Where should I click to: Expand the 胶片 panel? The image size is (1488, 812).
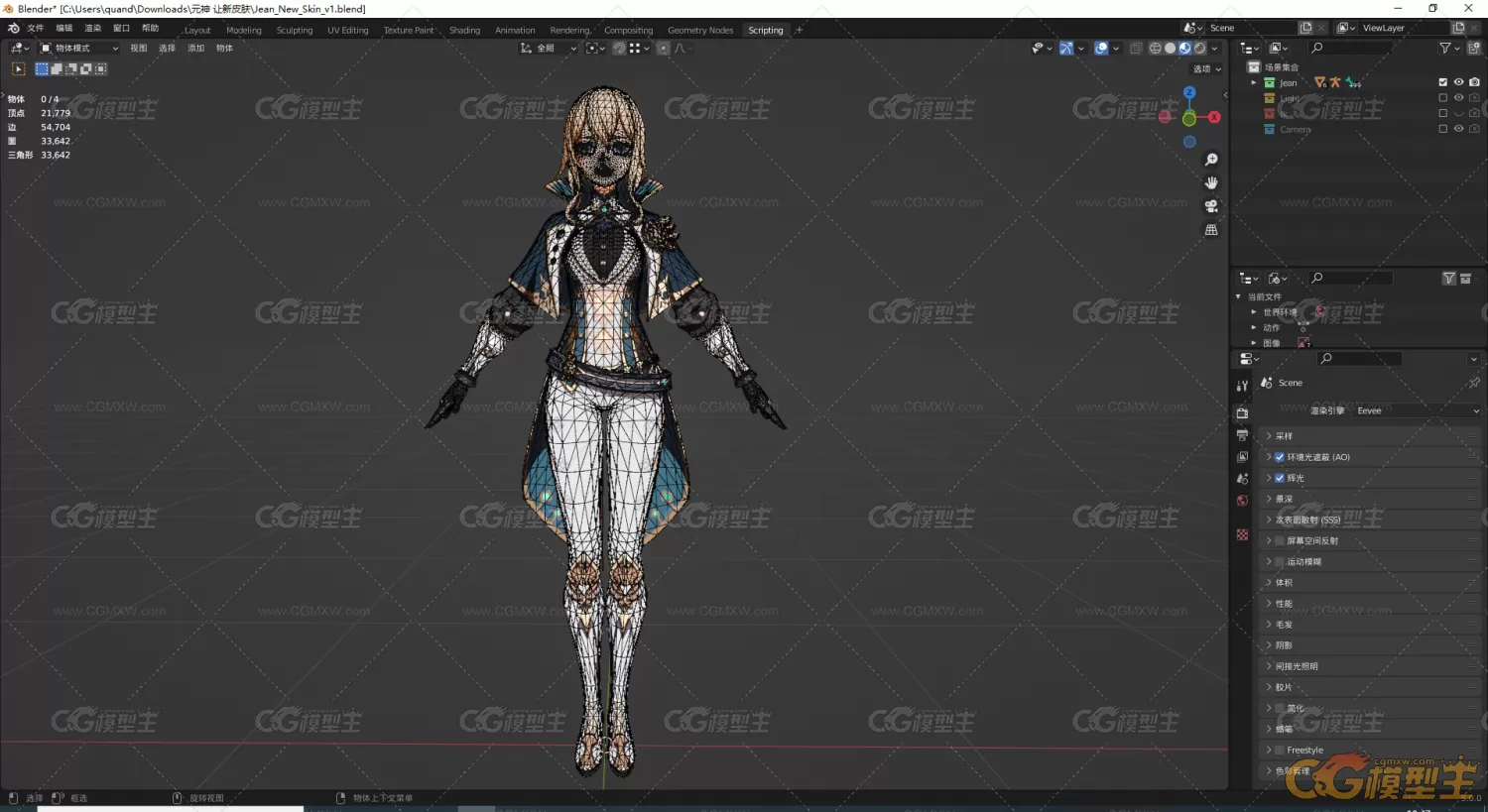[x=1369, y=687]
